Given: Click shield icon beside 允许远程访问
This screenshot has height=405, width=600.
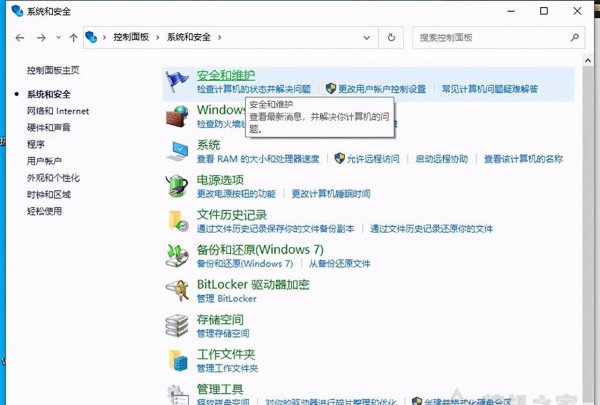Looking at the screenshot, I should point(339,158).
